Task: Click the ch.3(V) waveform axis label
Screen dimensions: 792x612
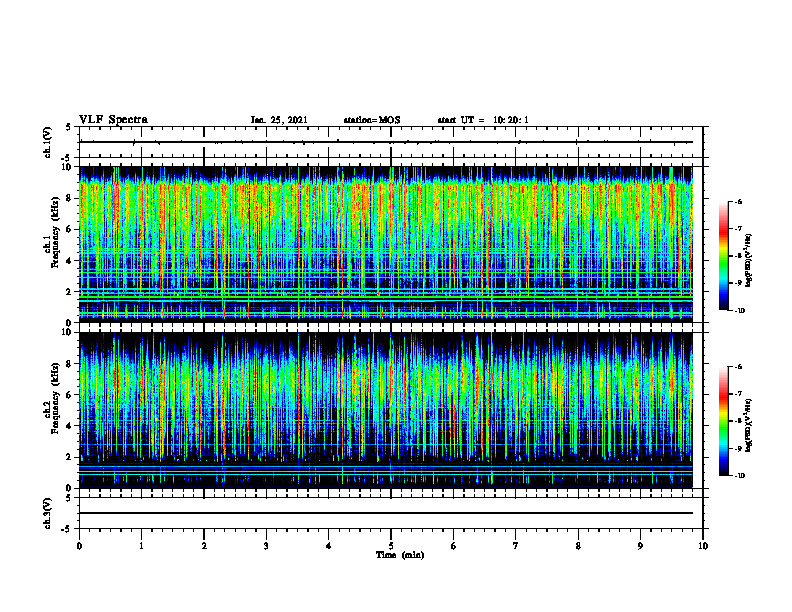Action: click(48, 513)
